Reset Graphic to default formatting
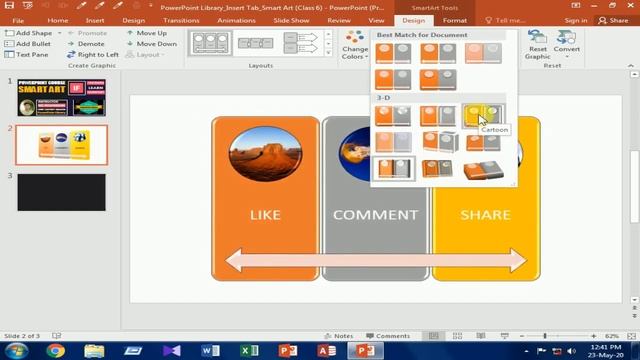The width and height of the screenshot is (640, 360). [538, 45]
